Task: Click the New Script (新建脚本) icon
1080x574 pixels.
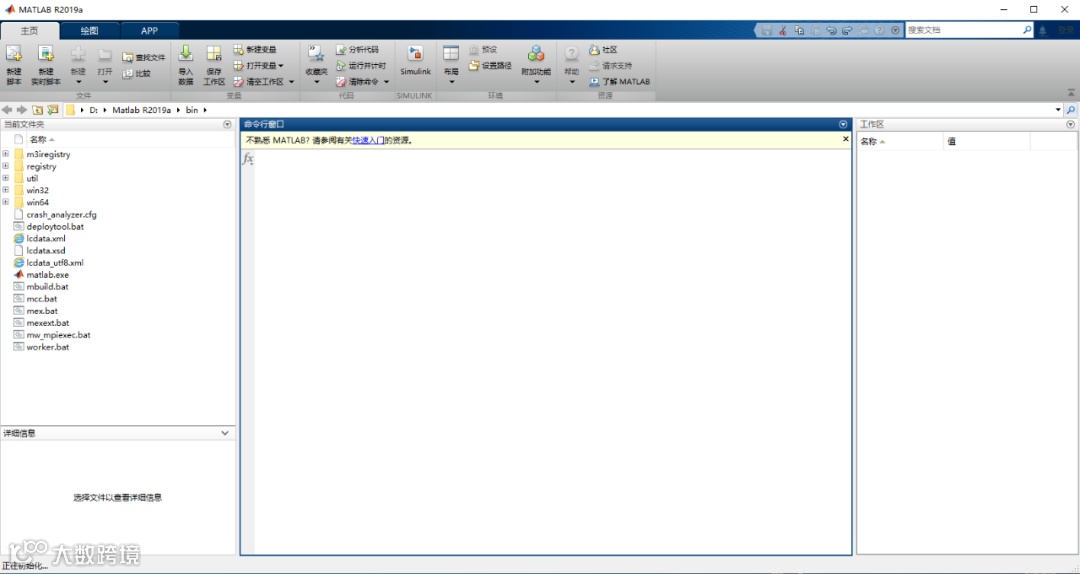Action: [14, 54]
